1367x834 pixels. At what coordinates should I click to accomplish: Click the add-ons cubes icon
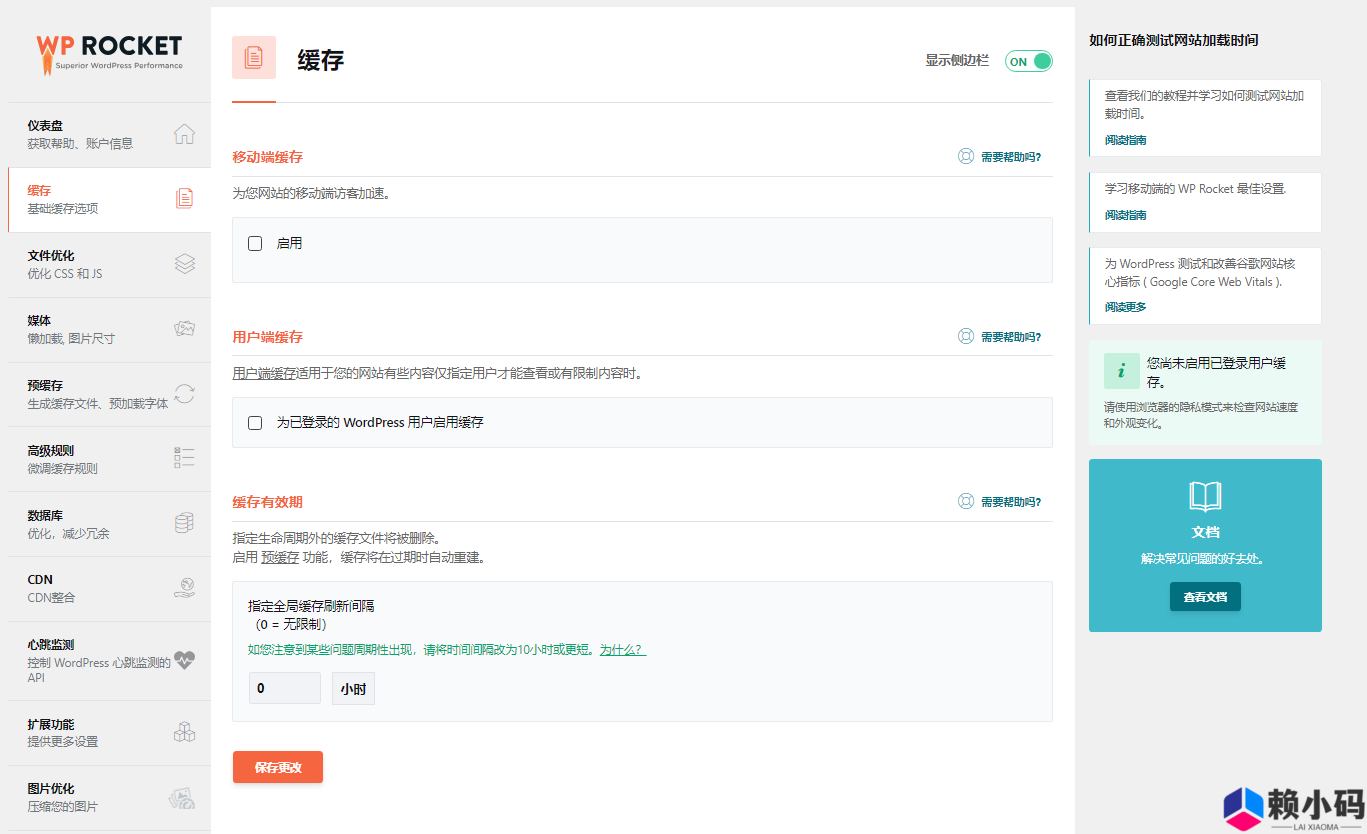(184, 732)
